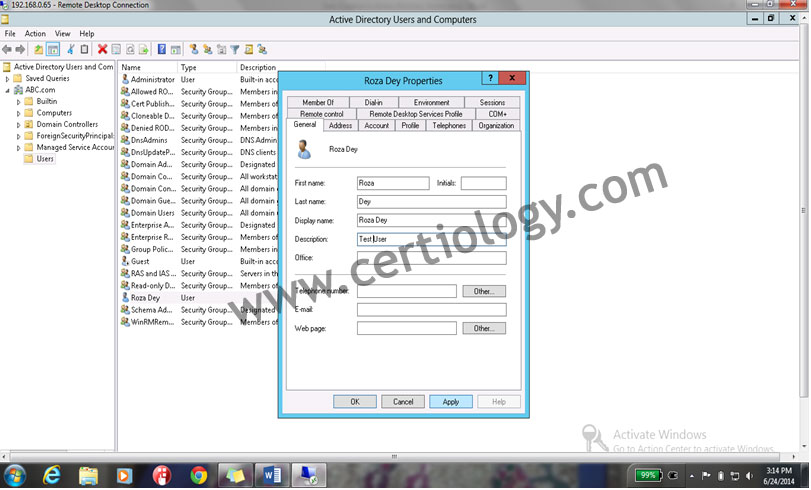Viewport: 811px width, 490px height.
Task: Click the red X Delete icon
Action: pos(102,50)
